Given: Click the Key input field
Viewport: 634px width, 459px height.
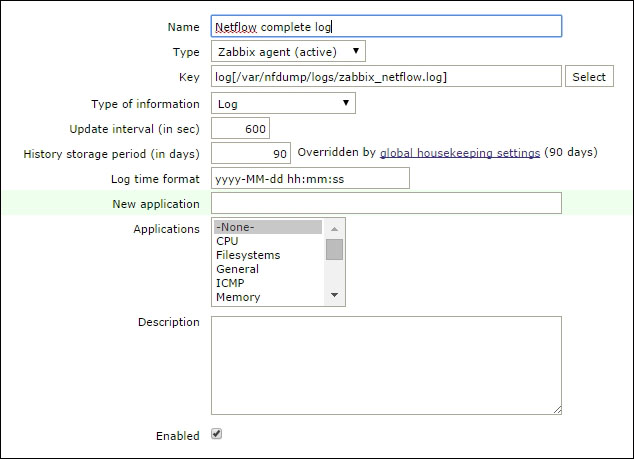Looking at the screenshot, I should 386,77.
